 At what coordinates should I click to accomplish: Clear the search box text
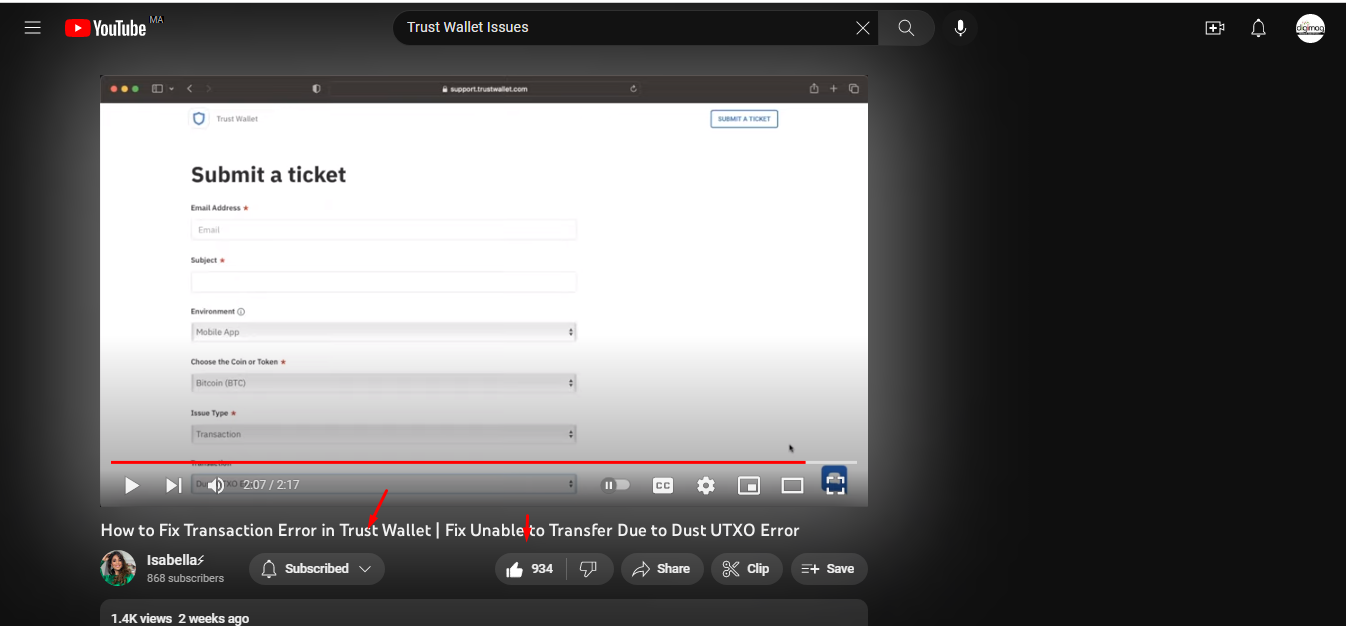pos(862,28)
